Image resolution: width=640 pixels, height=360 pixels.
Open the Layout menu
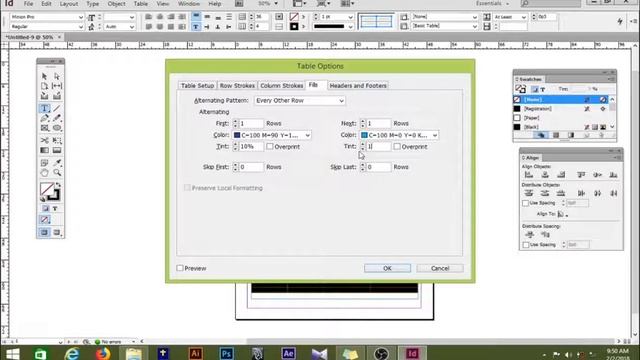coord(69,4)
